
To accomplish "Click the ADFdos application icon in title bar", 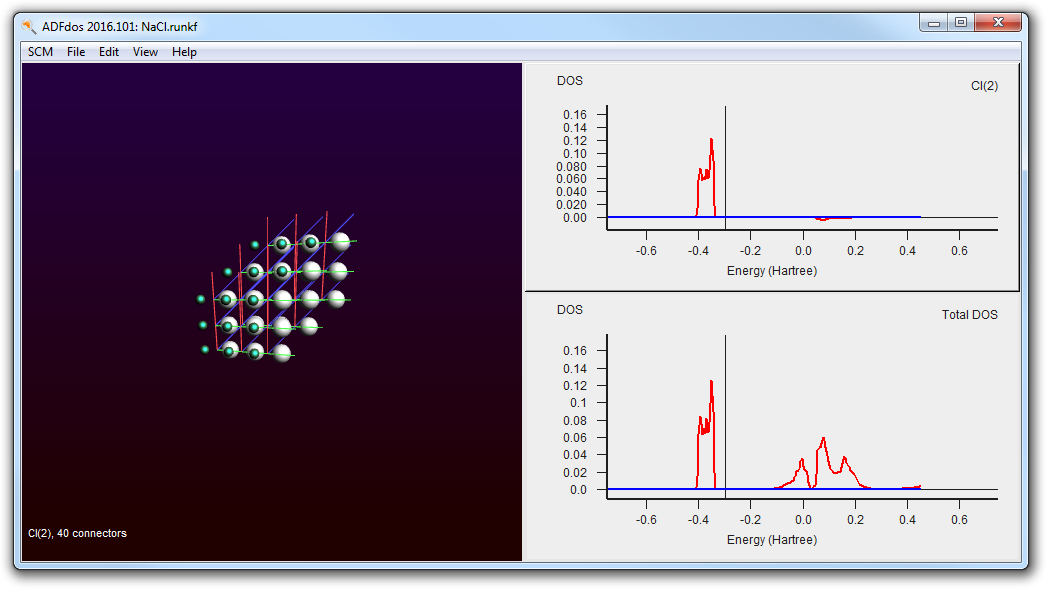I will (29, 27).
